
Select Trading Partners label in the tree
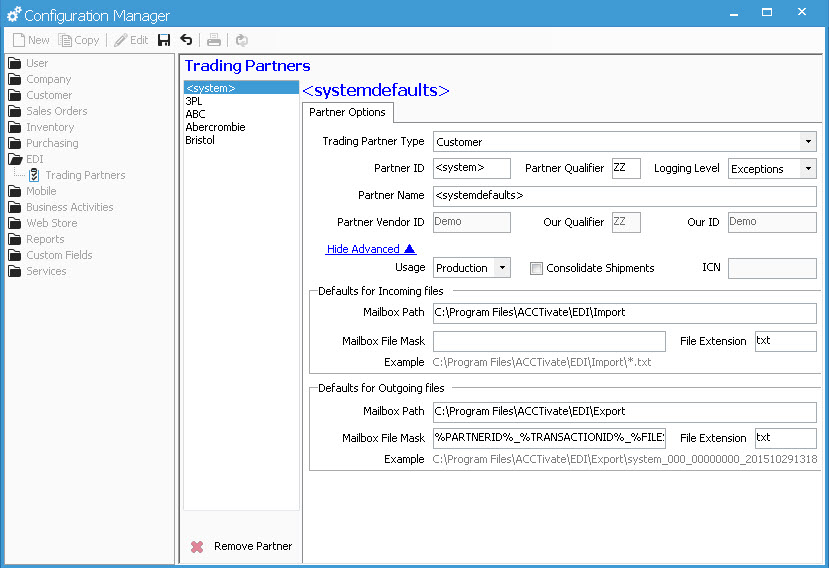(85, 175)
